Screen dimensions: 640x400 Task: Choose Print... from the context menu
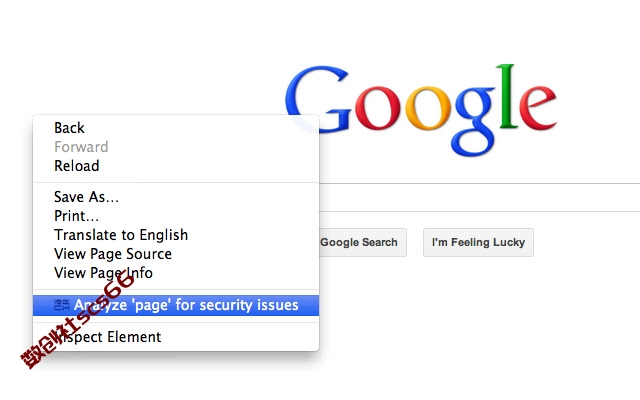(76, 216)
